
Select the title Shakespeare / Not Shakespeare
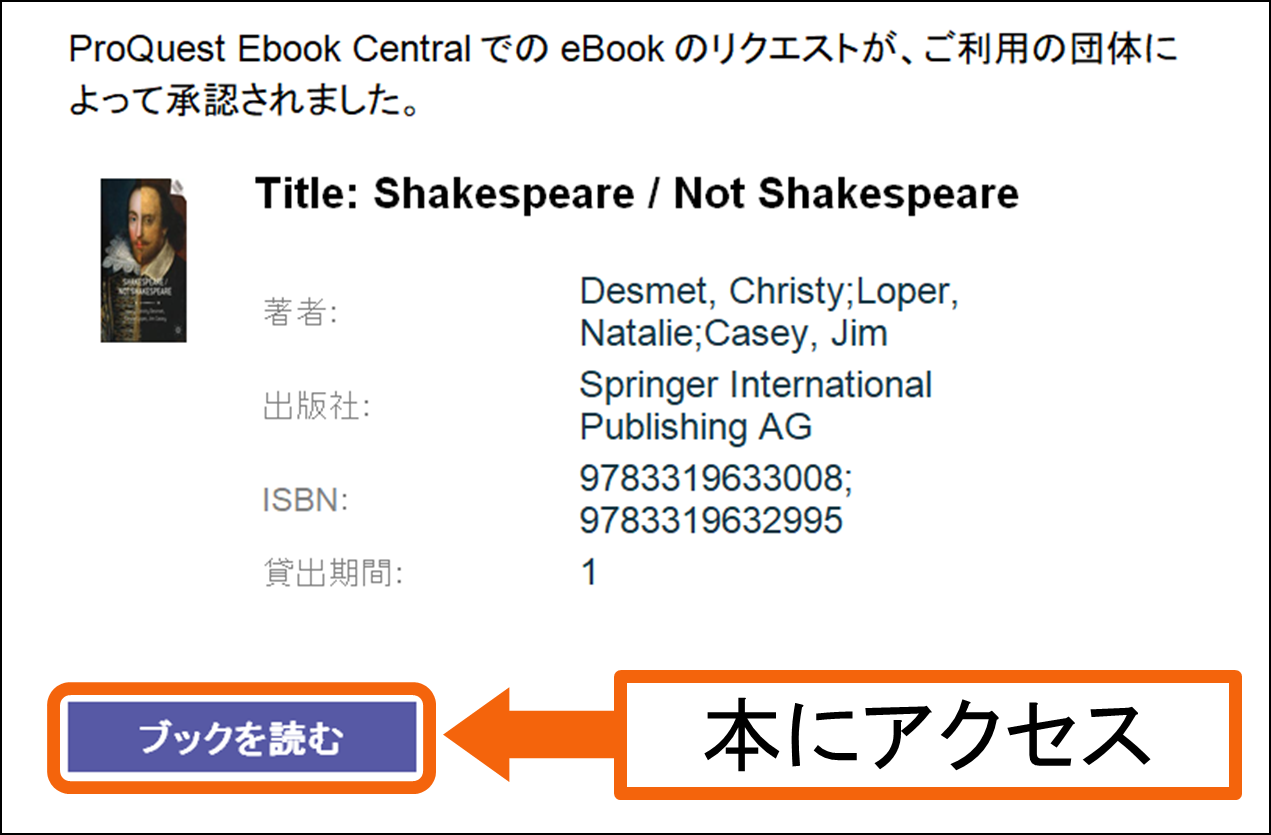click(x=636, y=194)
